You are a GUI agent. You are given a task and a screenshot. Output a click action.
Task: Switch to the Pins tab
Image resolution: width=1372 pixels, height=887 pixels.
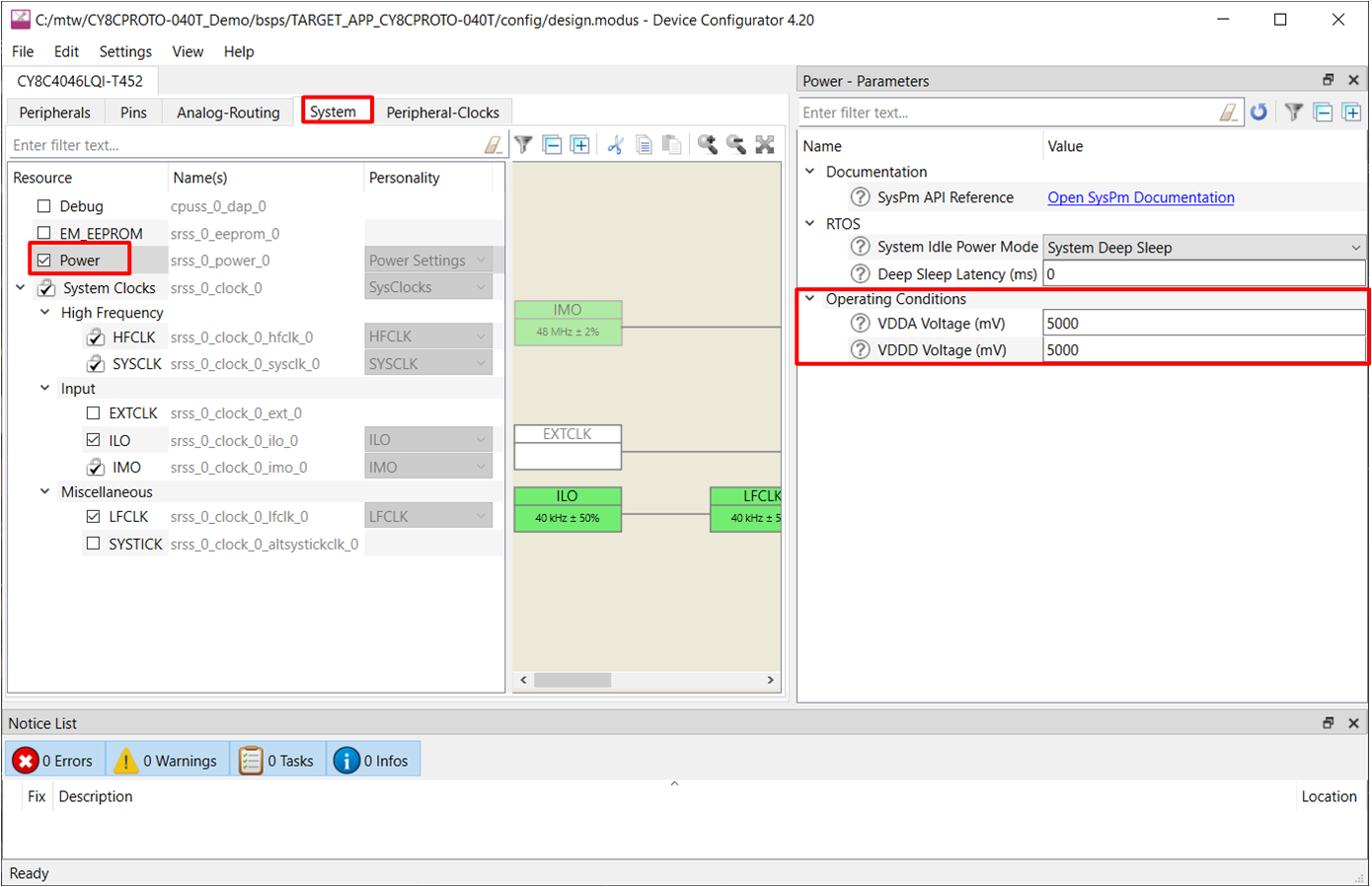133,112
